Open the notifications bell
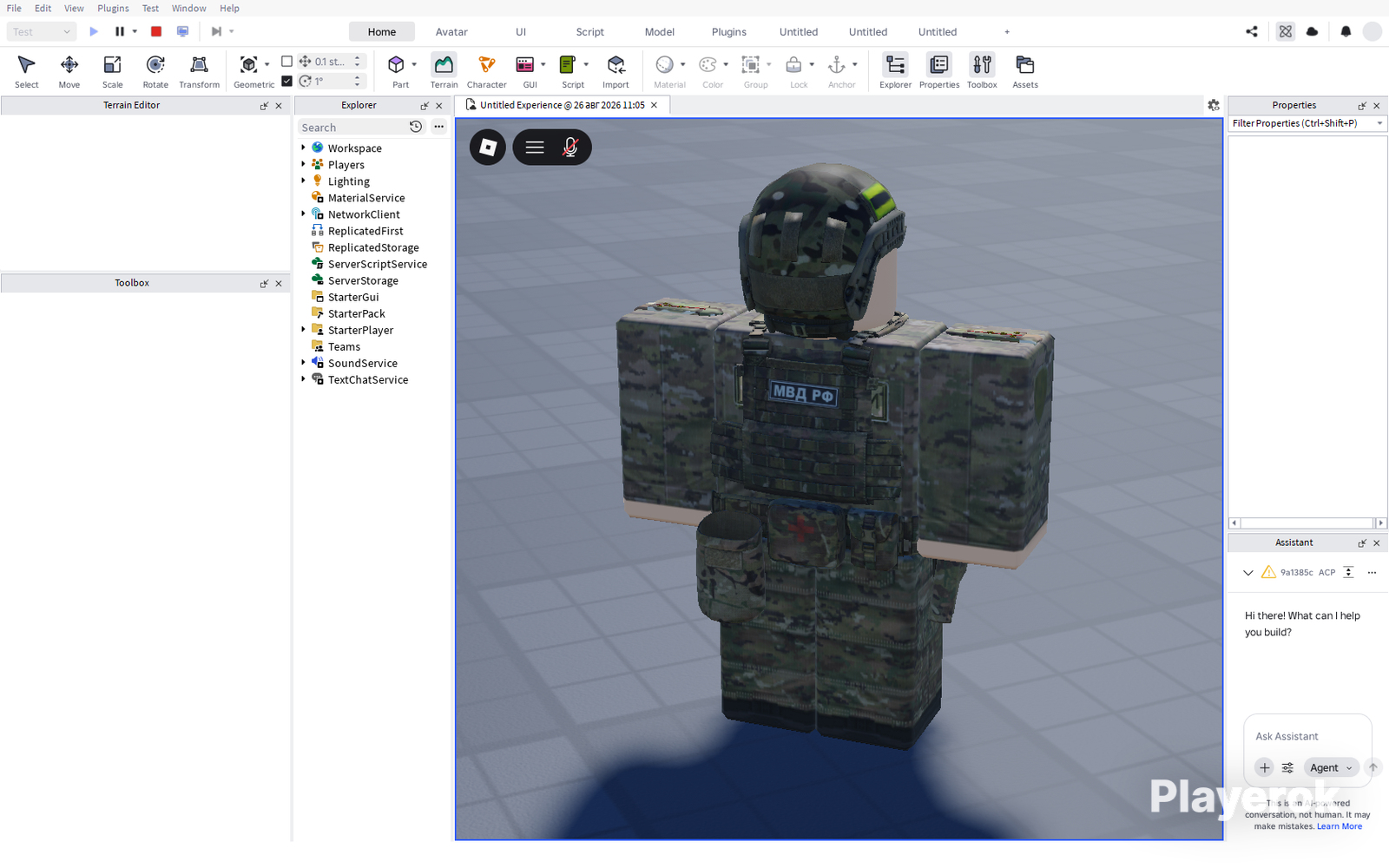This screenshot has height=868, width=1389. pyautogui.click(x=1346, y=31)
